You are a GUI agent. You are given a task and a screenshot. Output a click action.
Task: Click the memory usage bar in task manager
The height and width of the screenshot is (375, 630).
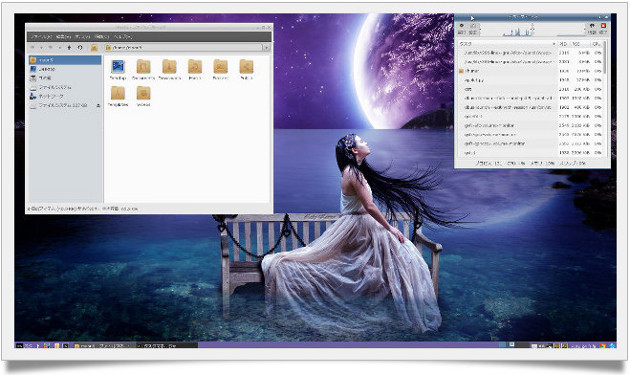559,30
